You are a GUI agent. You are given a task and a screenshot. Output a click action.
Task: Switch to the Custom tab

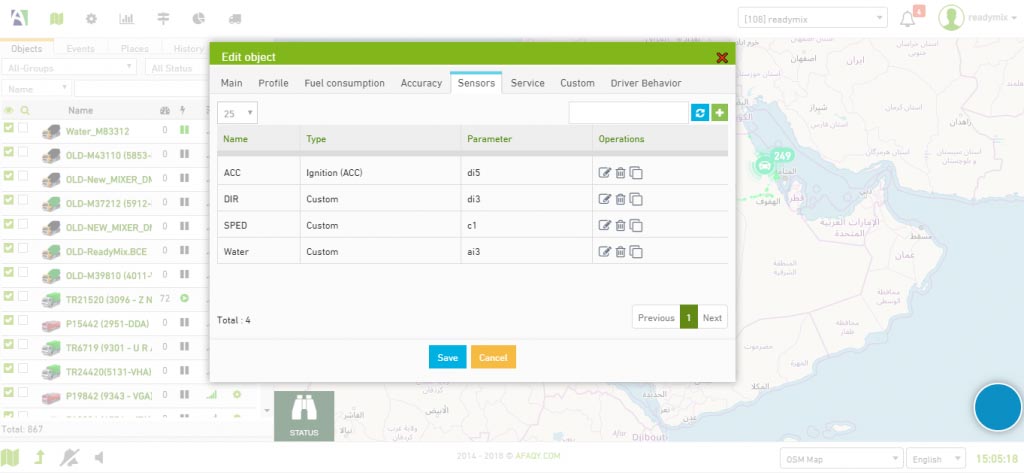click(x=577, y=83)
